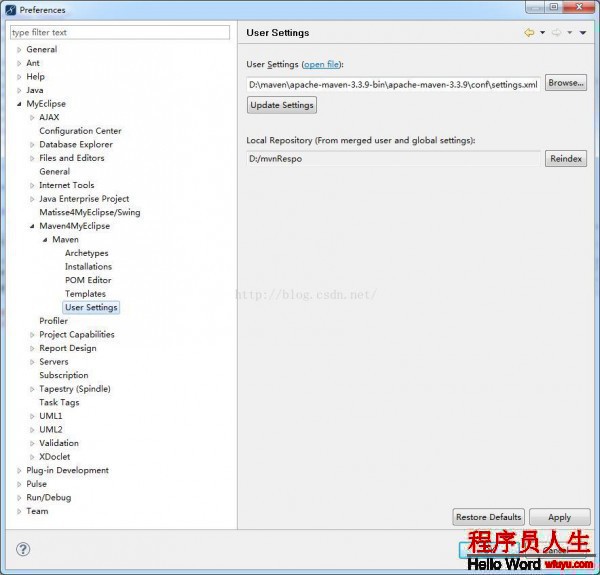Image resolution: width=600 pixels, height=575 pixels.
Task: Collapse the Maven4MyEclipse node
Action: tap(32, 226)
